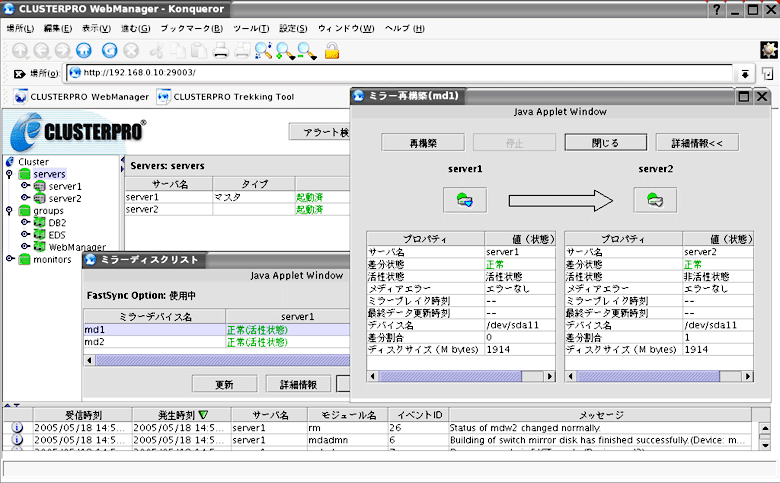Viewport: 780px width, 483px height.
Task: Click the アラート検索 button
Action: [x=320, y=132]
